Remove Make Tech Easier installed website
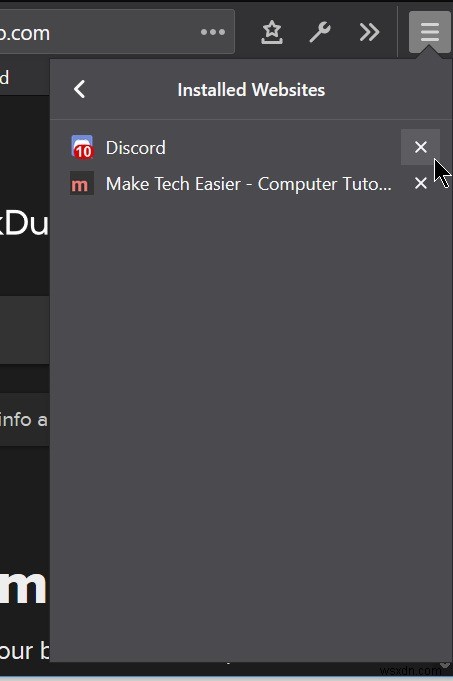Screen dimensions: 453x681 (x=420, y=183)
